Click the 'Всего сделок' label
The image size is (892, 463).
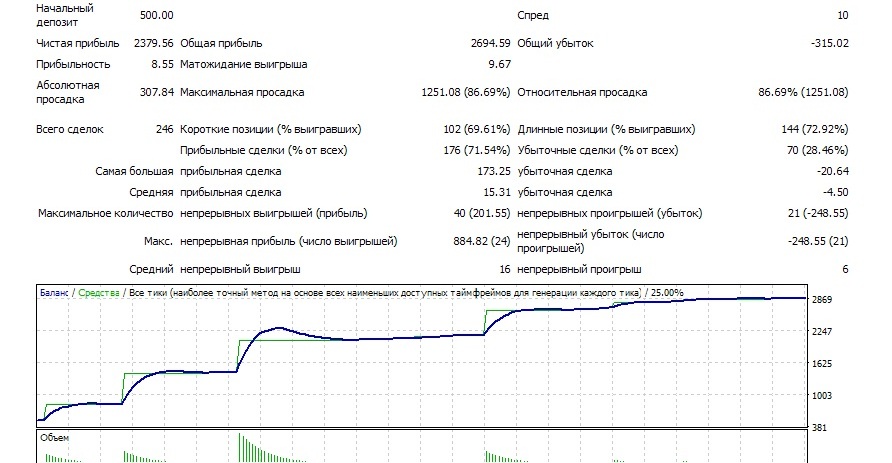coord(69,129)
